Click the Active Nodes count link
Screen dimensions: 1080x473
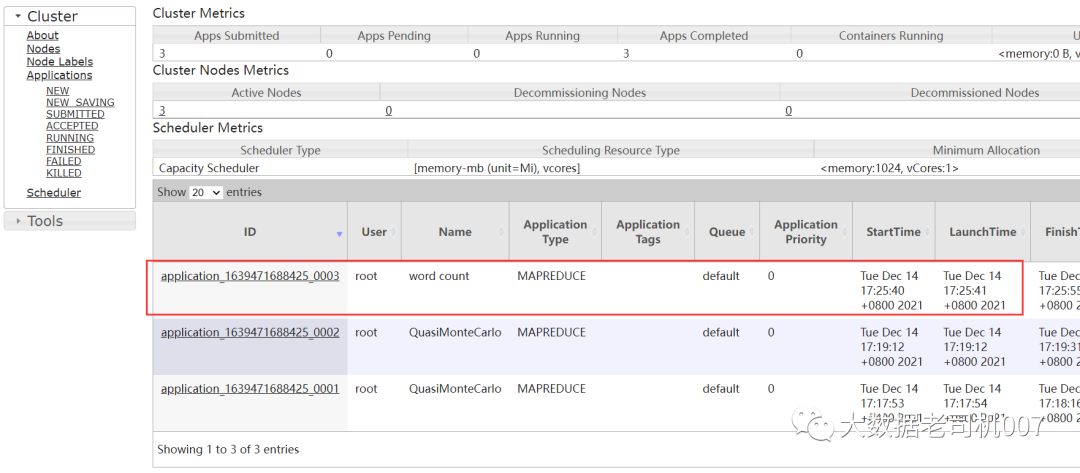pyautogui.click(x=162, y=111)
